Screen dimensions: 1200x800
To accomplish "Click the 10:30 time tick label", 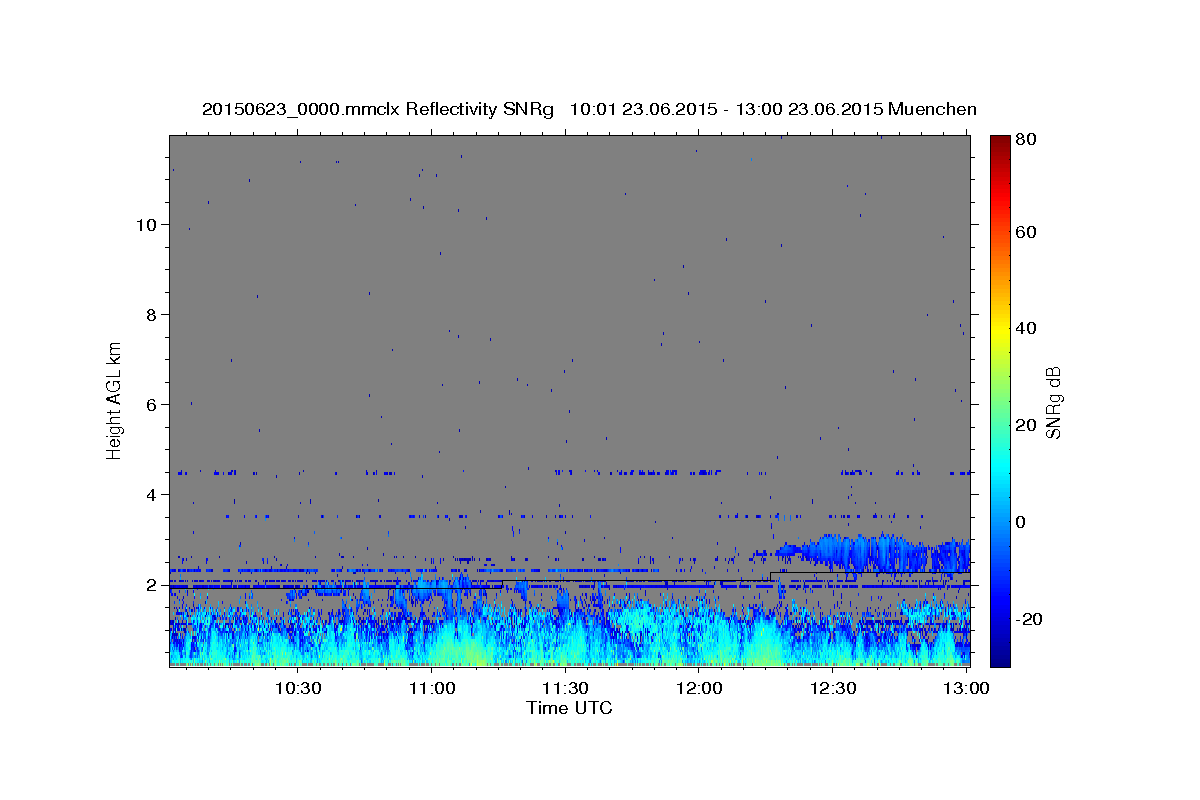I will 298,688.
